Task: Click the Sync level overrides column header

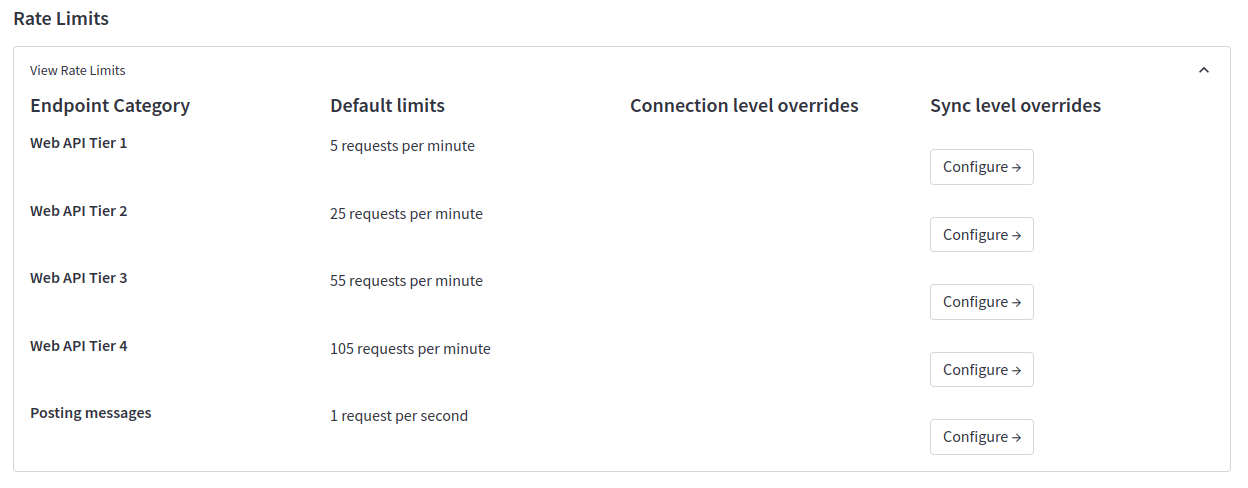Action: click(x=1015, y=106)
